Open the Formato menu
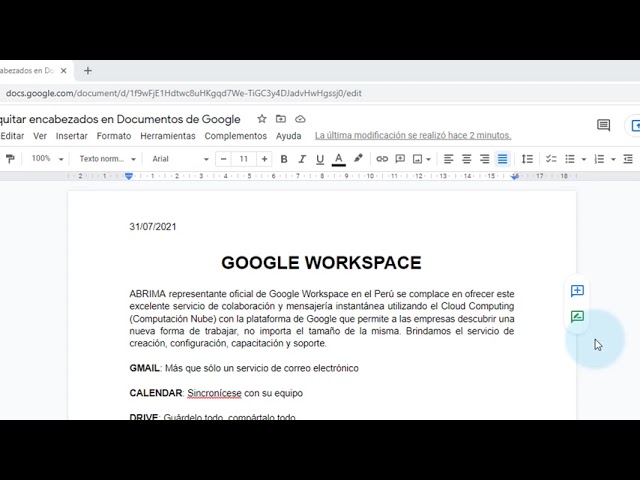 tap(114, 136)
